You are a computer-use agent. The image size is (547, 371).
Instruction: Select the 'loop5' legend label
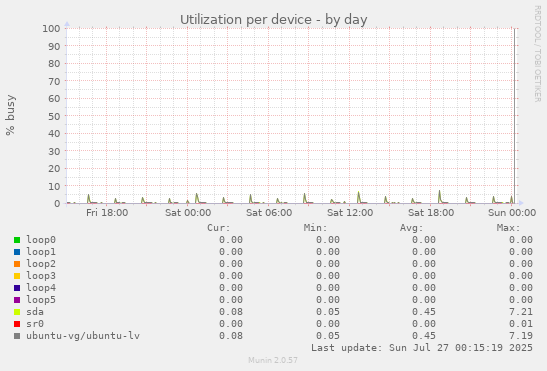point(41,299)
